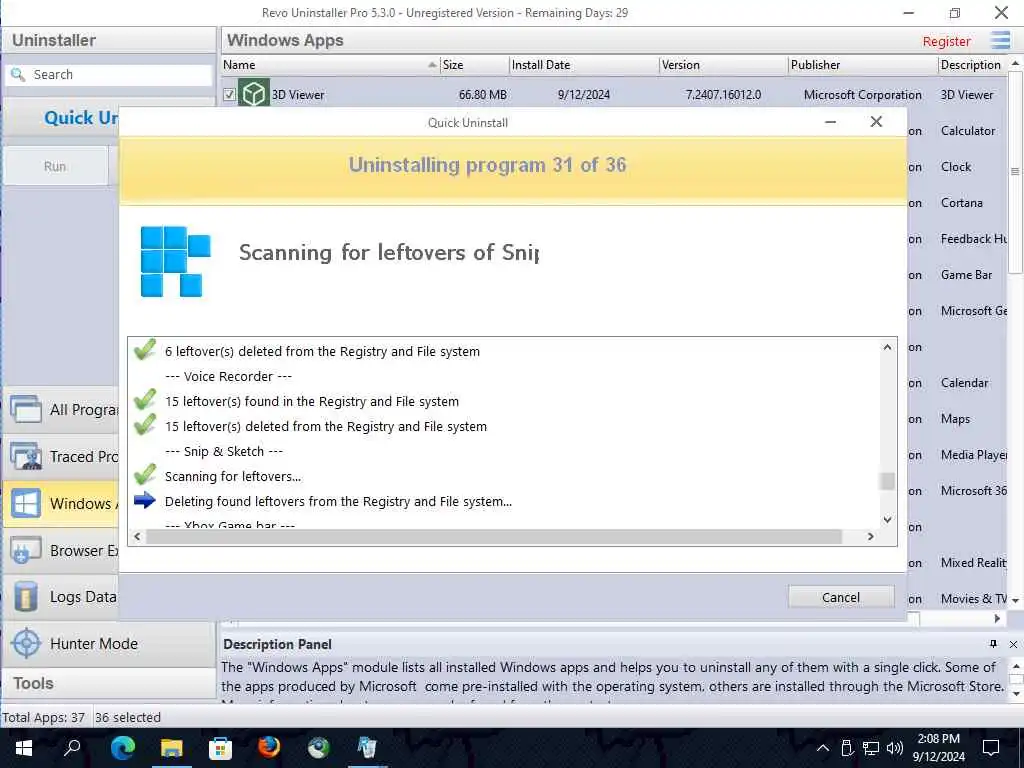Sort by the Name column header
Image resolution: width=1024 pixels, height=768 pixels.
pos(330,65)
